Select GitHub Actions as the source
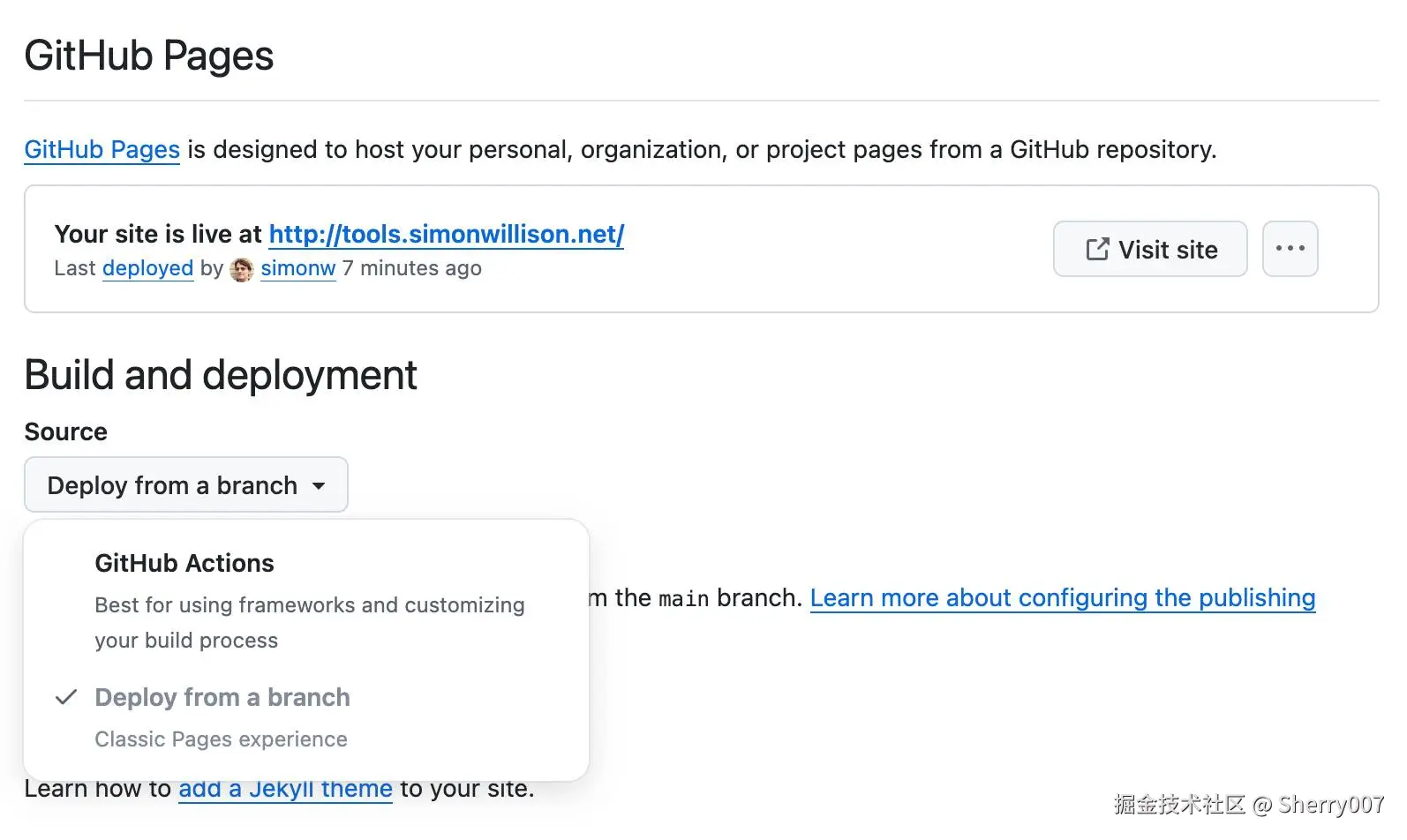Screen dimensions: 1407x840 coord(184,563)
